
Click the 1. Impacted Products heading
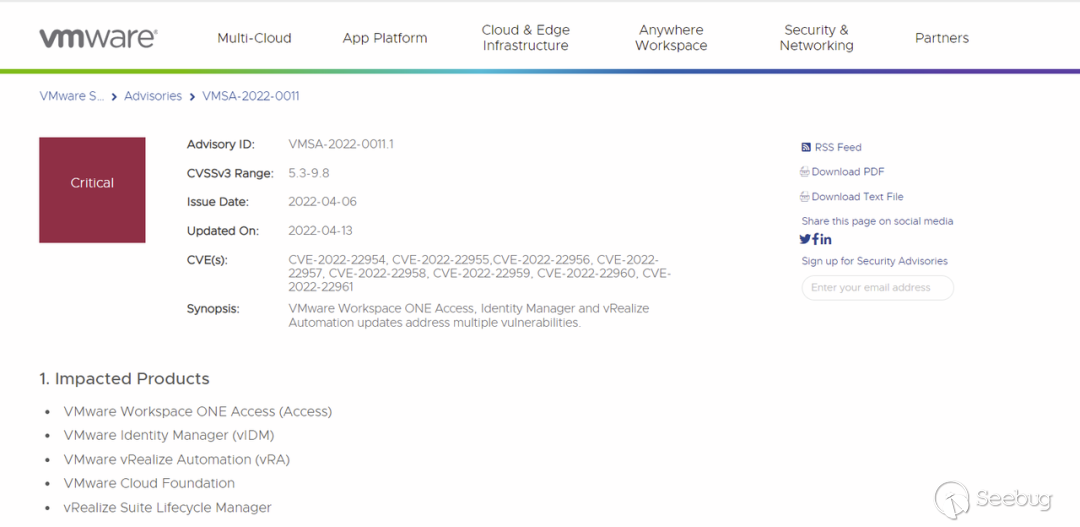(124, 379)
